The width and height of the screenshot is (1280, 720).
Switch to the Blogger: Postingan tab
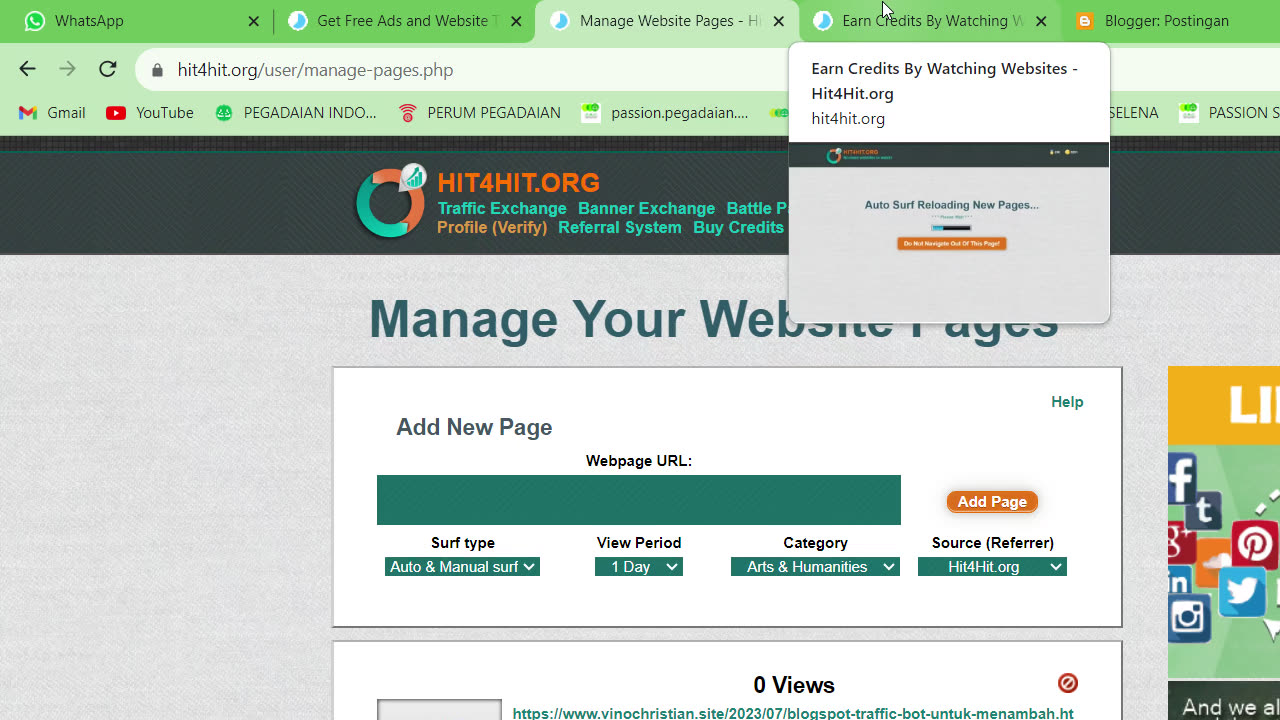[x=1170, y=21]
